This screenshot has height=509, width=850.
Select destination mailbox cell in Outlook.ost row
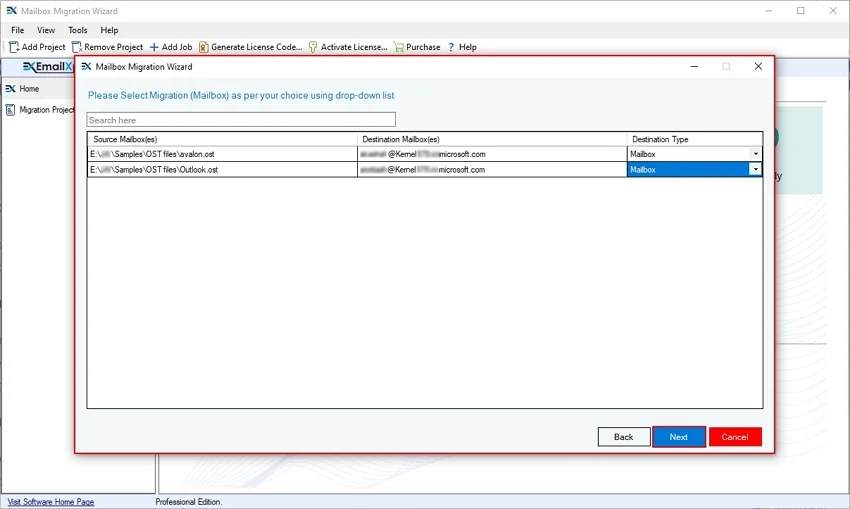click(x=492, y=169)
